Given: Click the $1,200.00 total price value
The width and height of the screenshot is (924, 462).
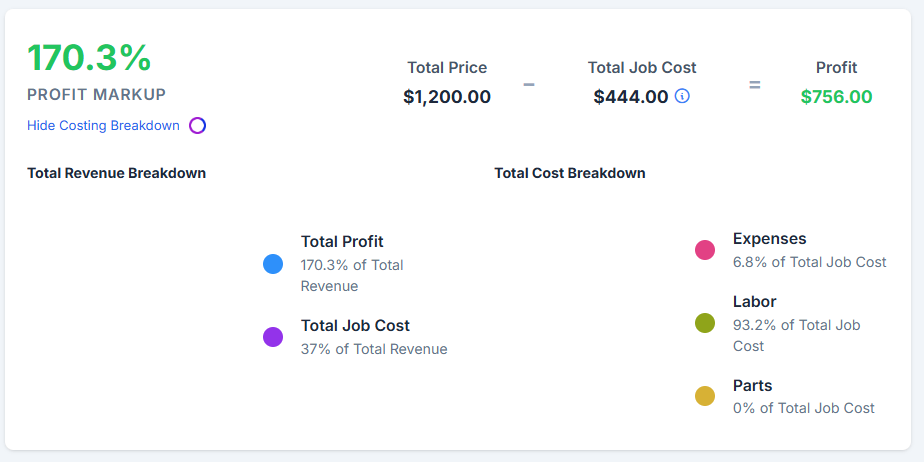Looking at the screenshot, I should tap(447, 97).
